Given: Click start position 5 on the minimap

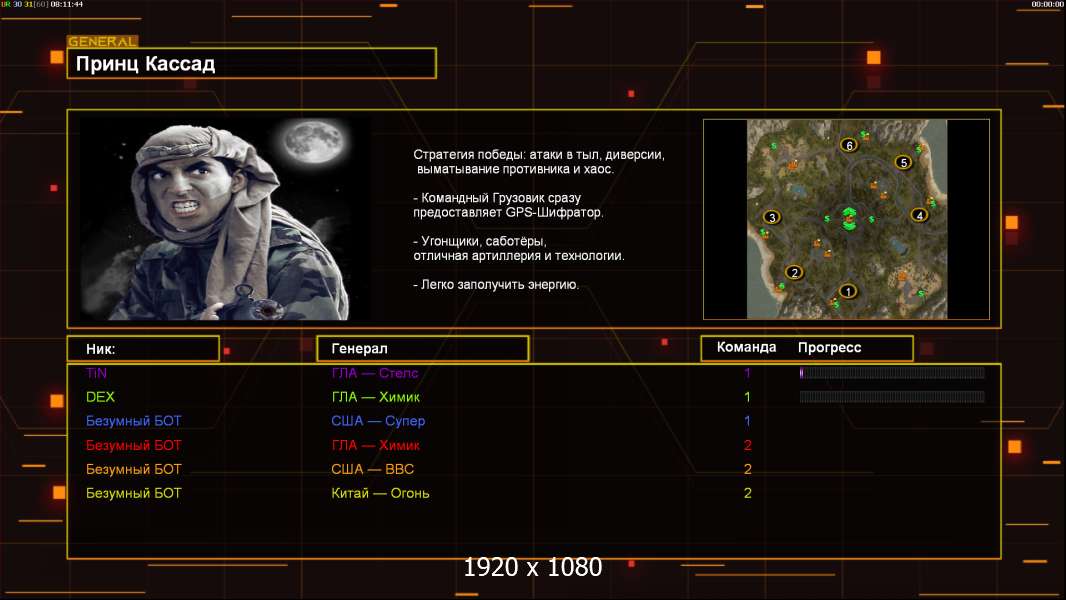Looking at the screenshot, I should 903,162.
